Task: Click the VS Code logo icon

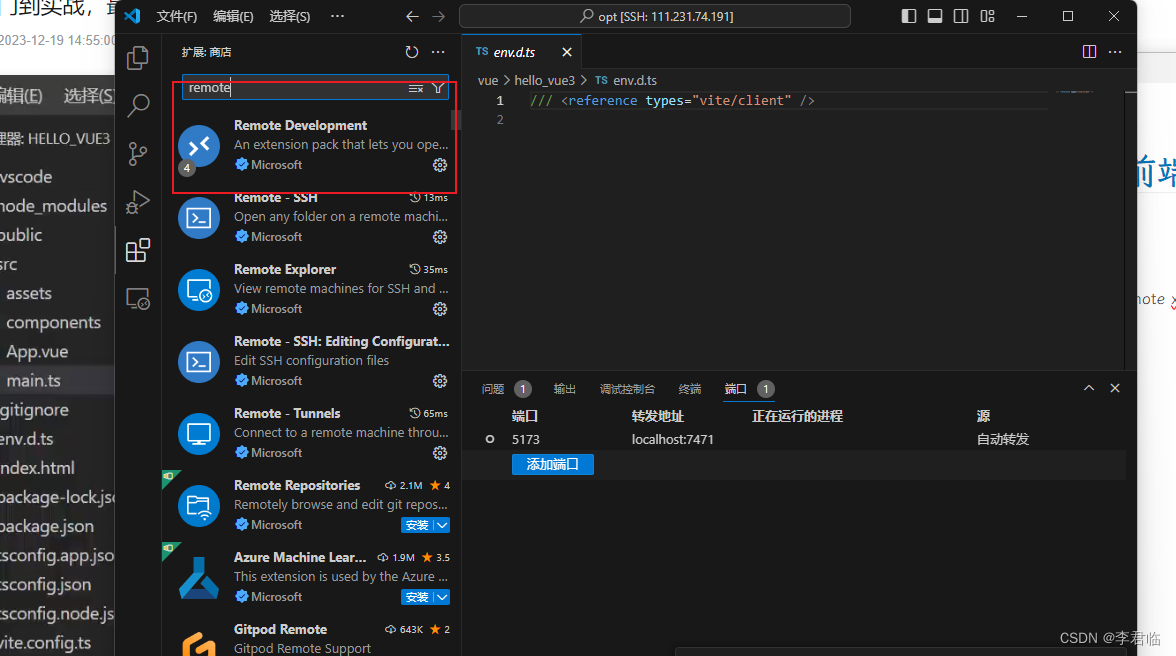Action: pos(133,16)
